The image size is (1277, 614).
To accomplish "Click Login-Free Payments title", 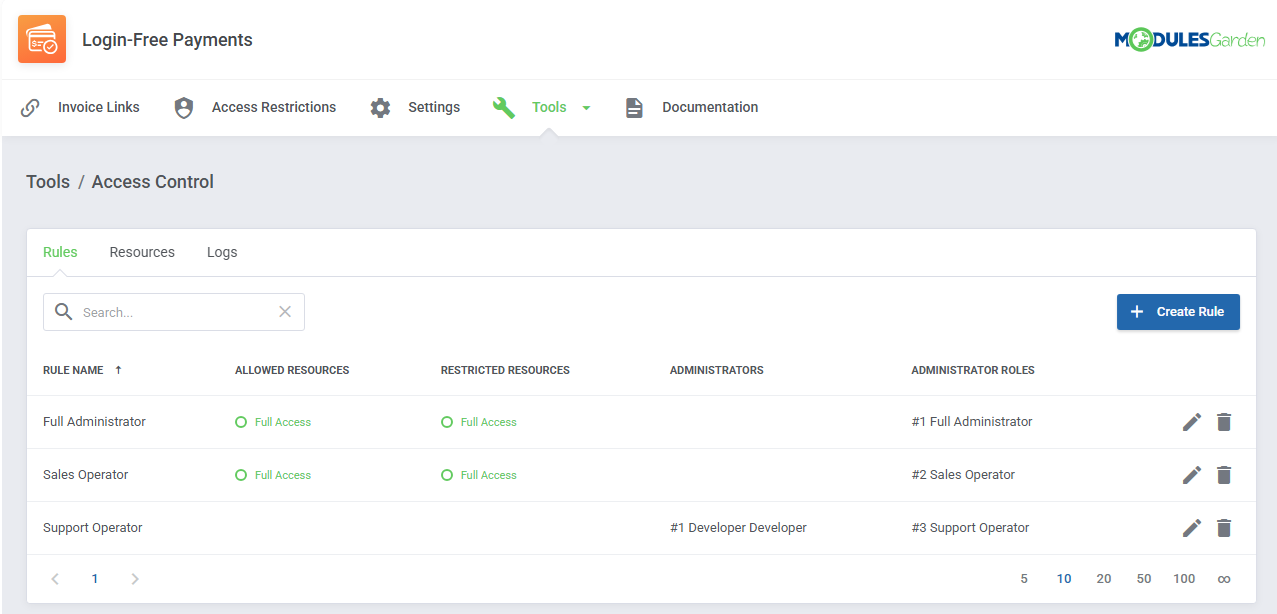I will tap(167, 40).
